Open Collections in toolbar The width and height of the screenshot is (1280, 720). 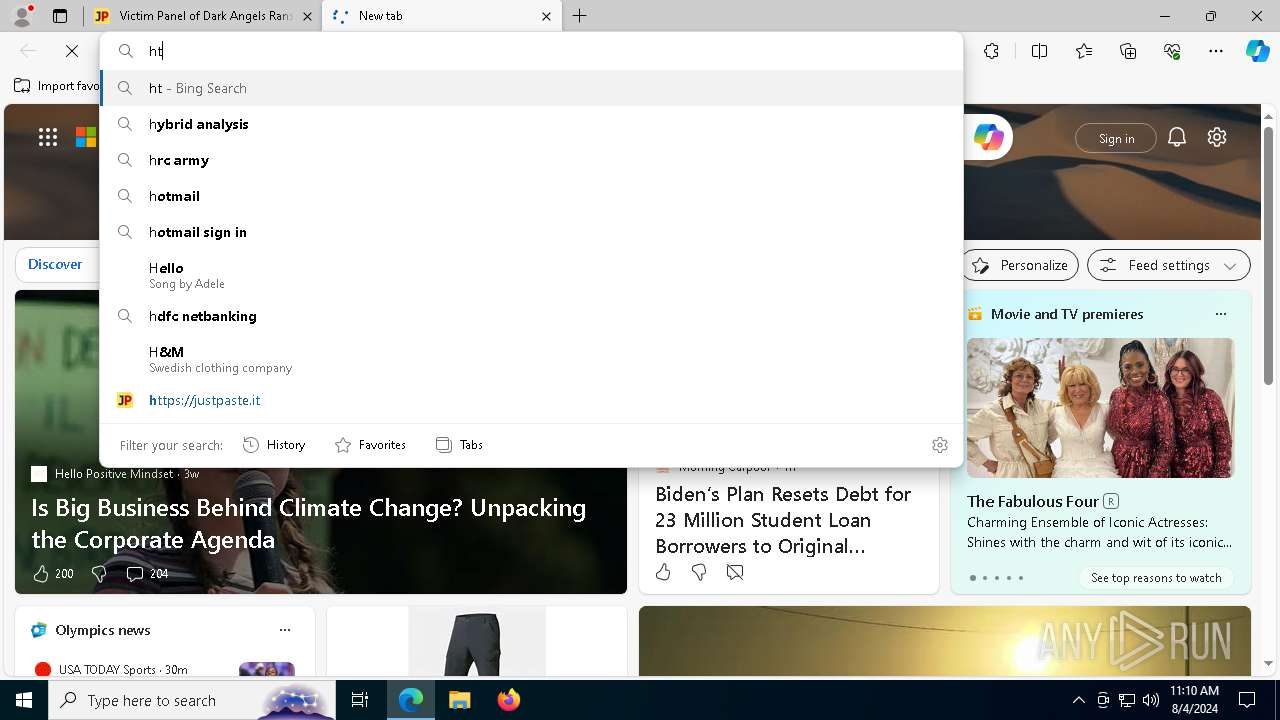tap(1128, 51)
